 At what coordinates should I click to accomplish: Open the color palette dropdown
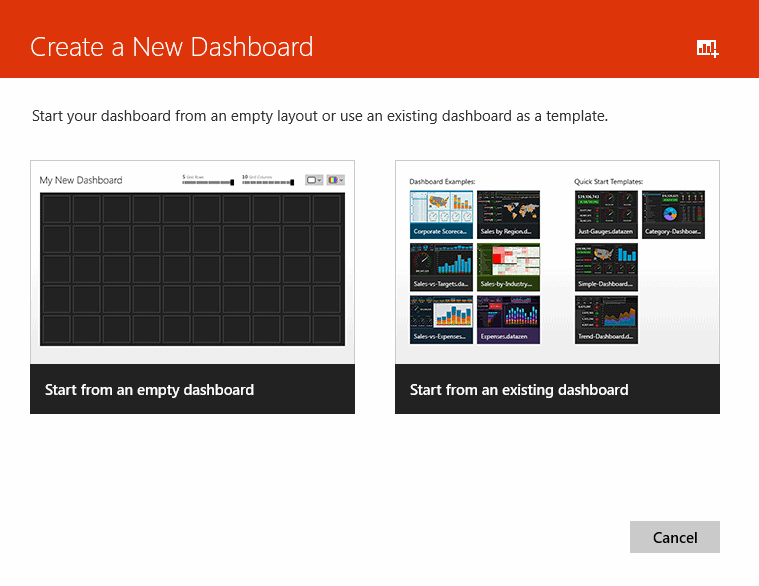pos(336,180)
